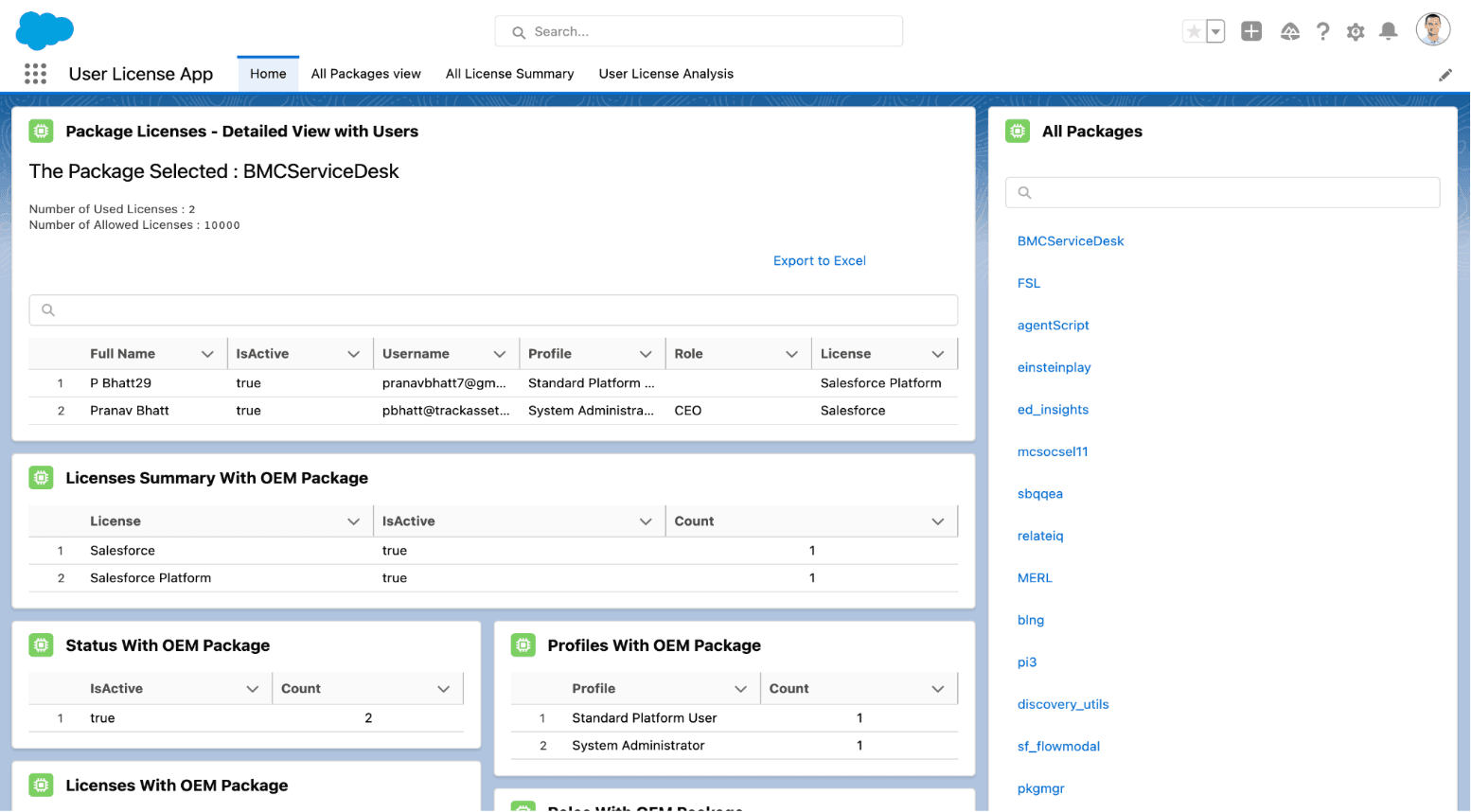This screenshot has height=812, width=1471.
Task: Click the Licenses Summary With OEM Package icon
Action: pos(41,478)
